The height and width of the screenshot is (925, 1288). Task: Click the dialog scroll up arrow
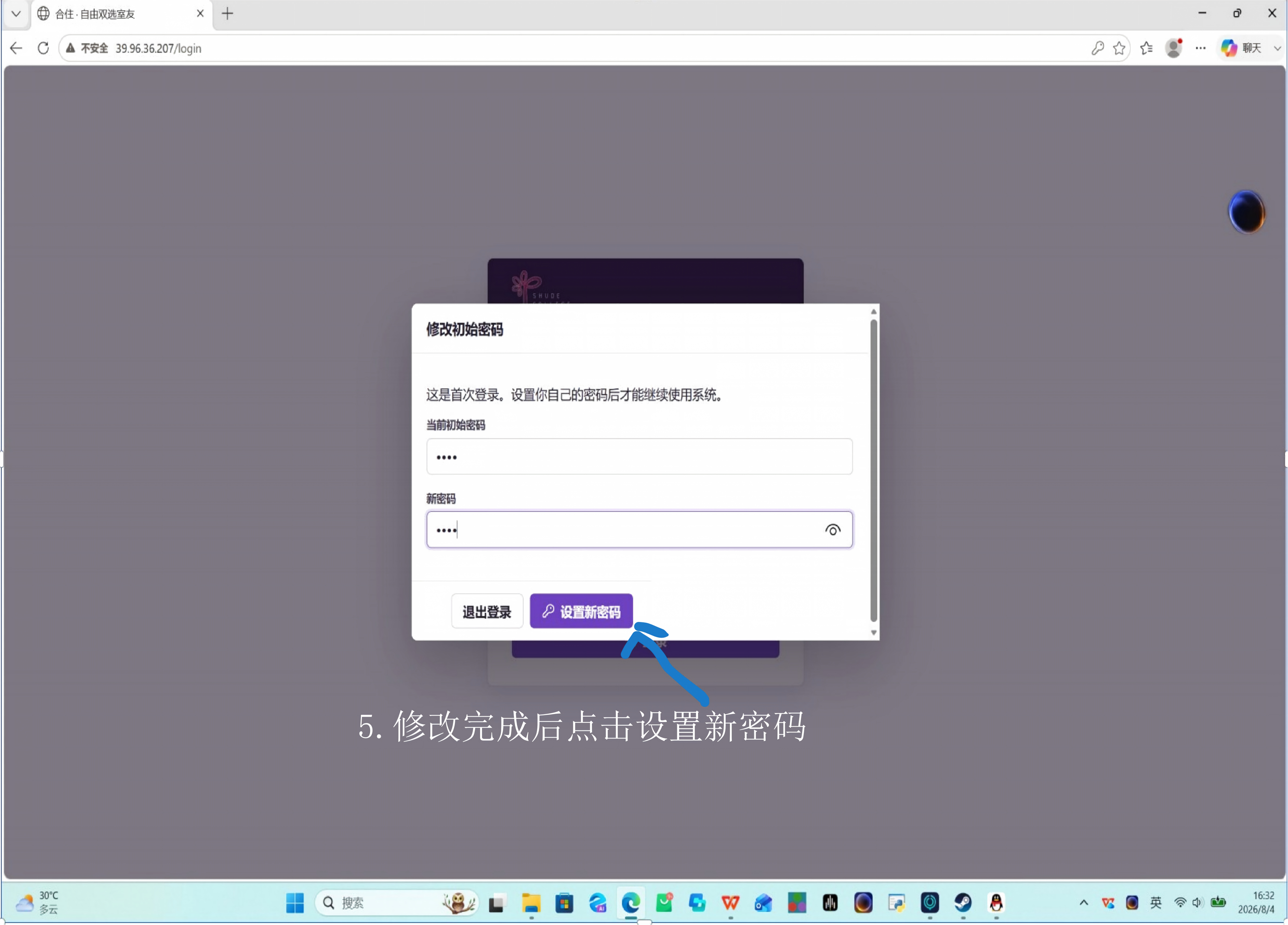point(873,311)
